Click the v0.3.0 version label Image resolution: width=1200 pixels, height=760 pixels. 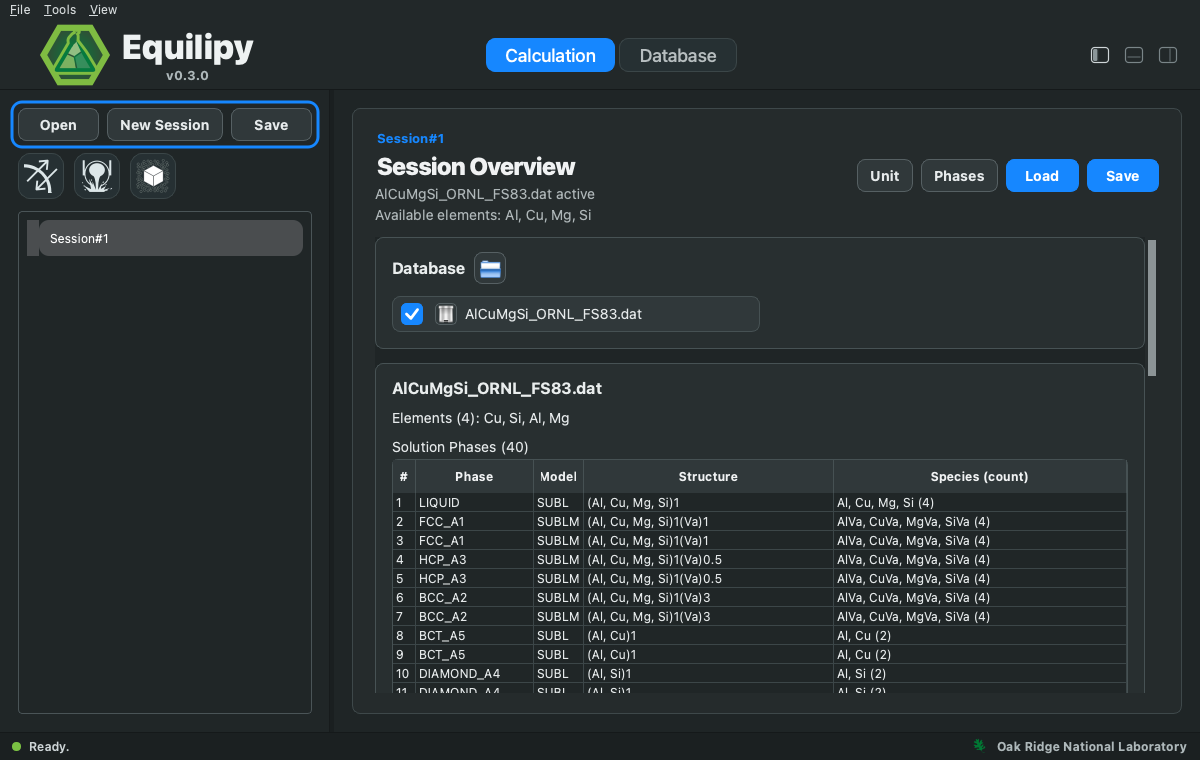click(x=187, y=75)
